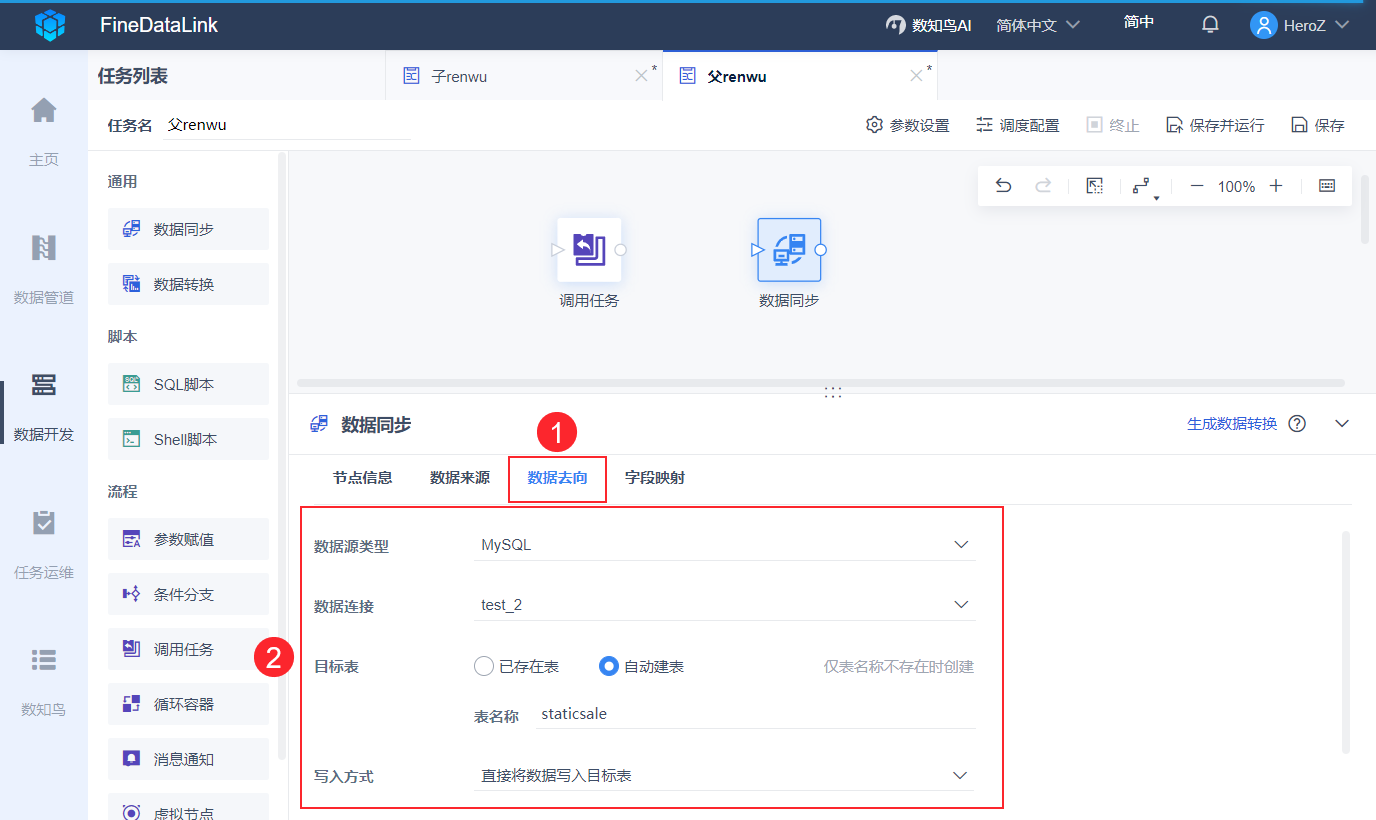1376x820 pixels.
Task: Open the 数据源类型 MySQL dropdown
Action: pyautogui.click(x=724, y=545)
